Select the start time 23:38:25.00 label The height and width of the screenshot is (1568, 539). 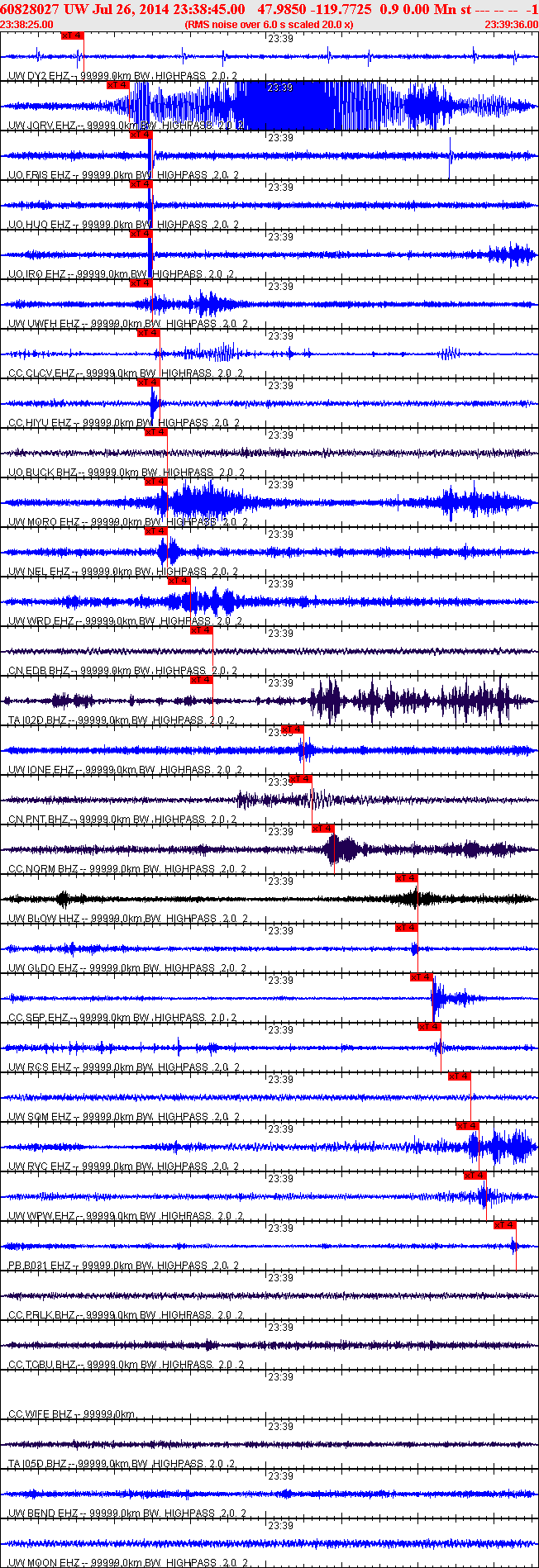[26, 25]
